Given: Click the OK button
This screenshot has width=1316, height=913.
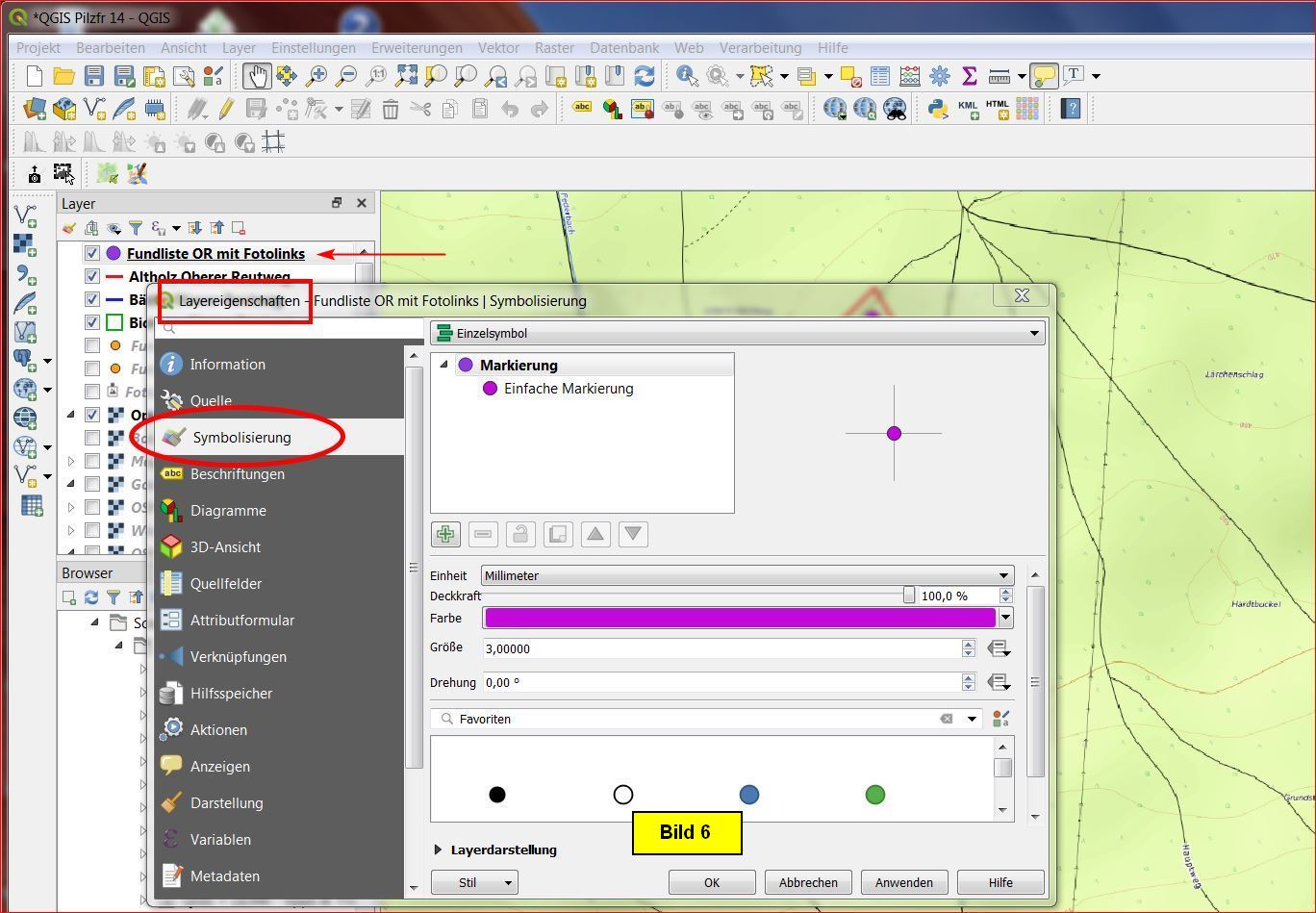Looking at the screenshot, I should point(711,882).
